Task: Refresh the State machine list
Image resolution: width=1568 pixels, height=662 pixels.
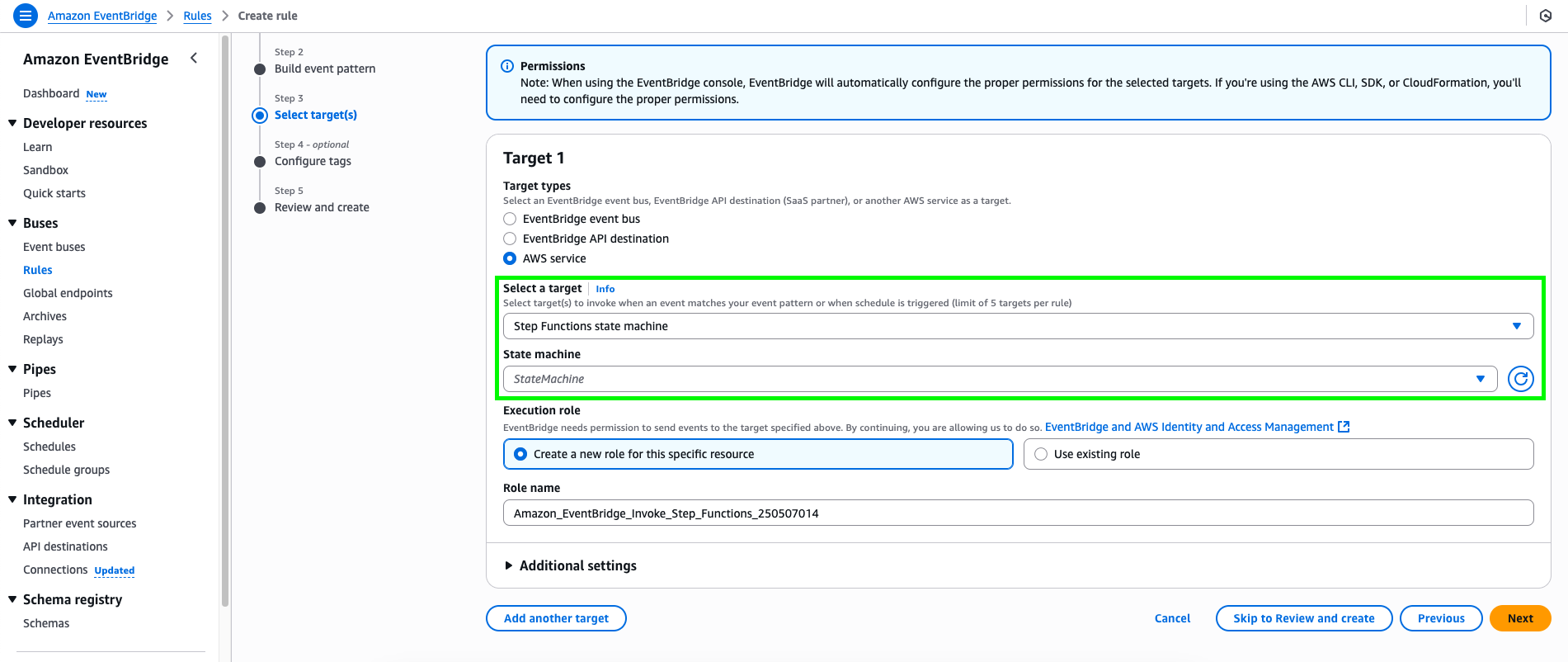Action: [x=1520, y=379]
